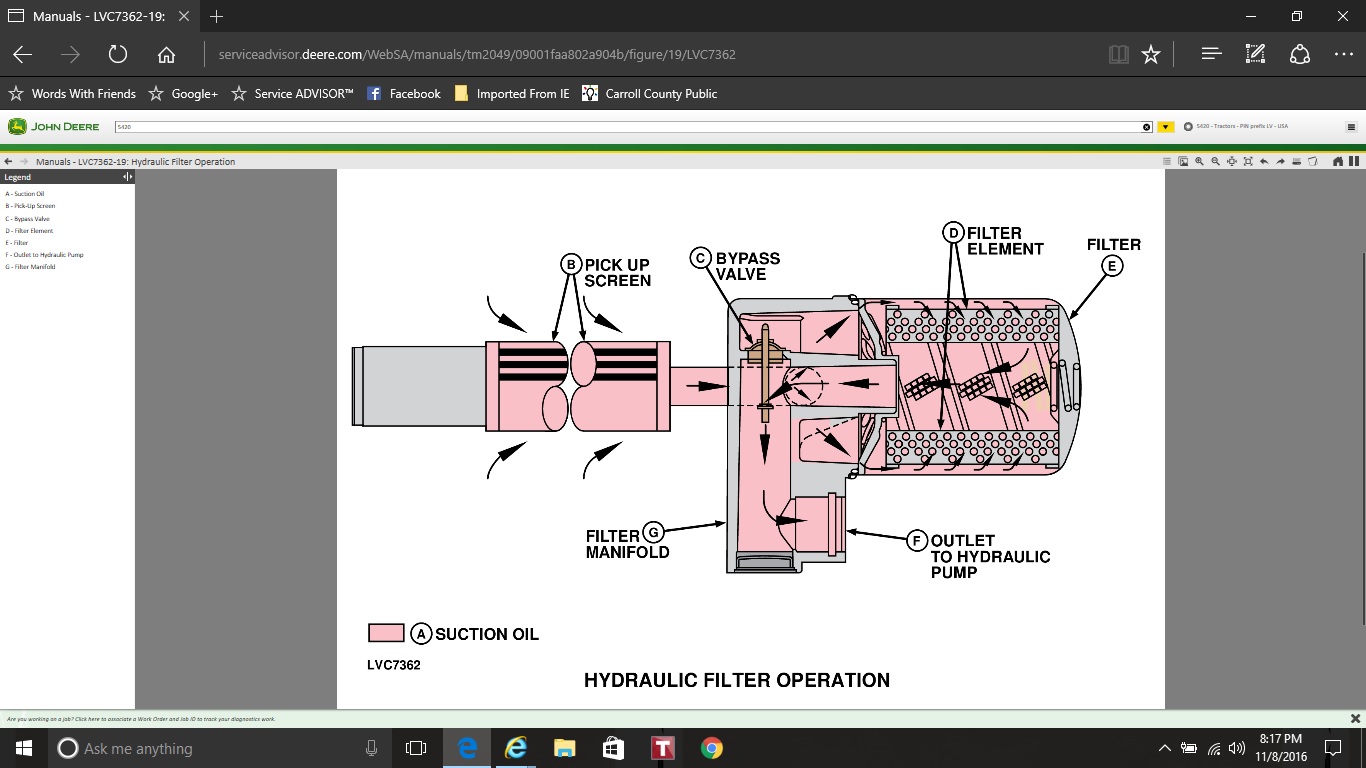Add page to favorites with star
This screenshot has height=768, width=1366.
pos(1151,55)
